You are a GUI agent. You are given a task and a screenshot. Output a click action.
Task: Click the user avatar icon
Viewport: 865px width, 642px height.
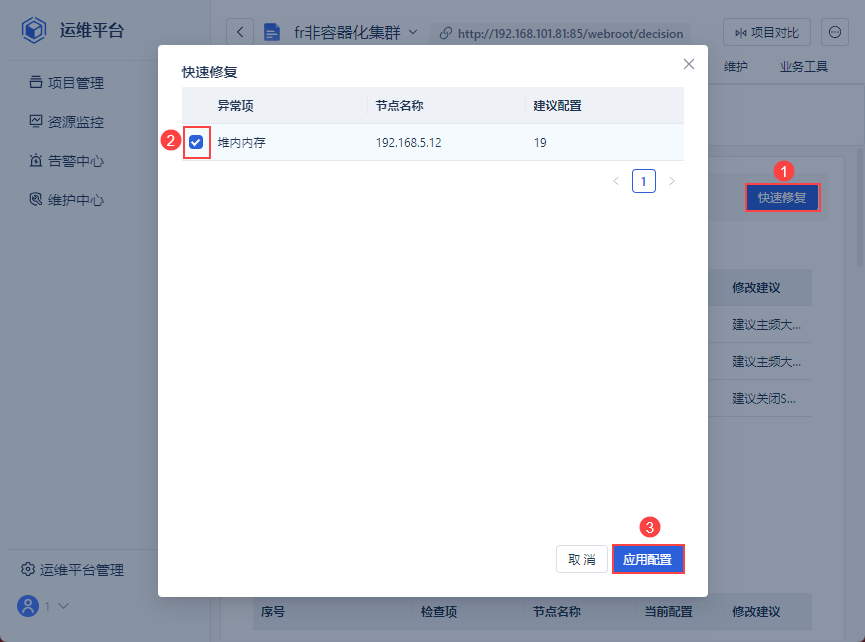[x=28, y=606]
